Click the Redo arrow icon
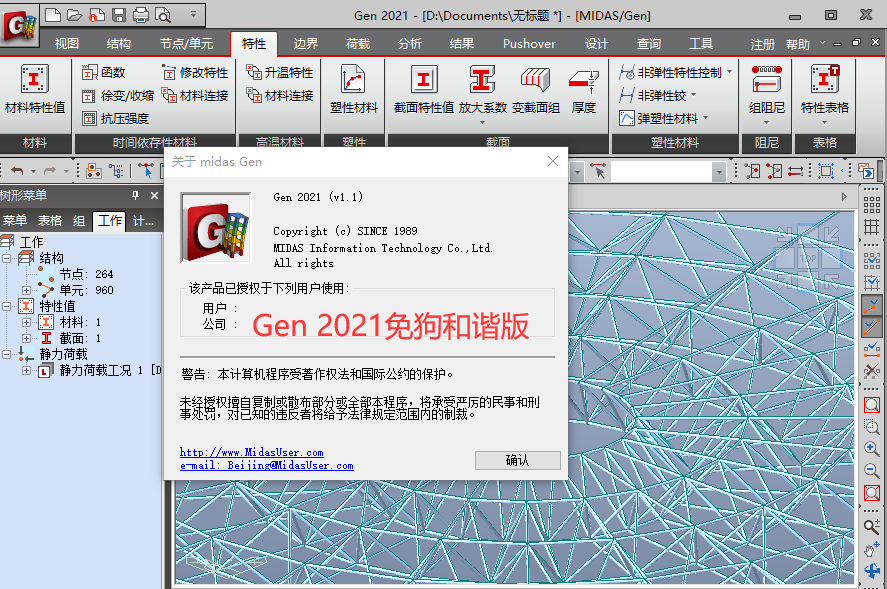 pyautogui.click(x=50, y=170)
